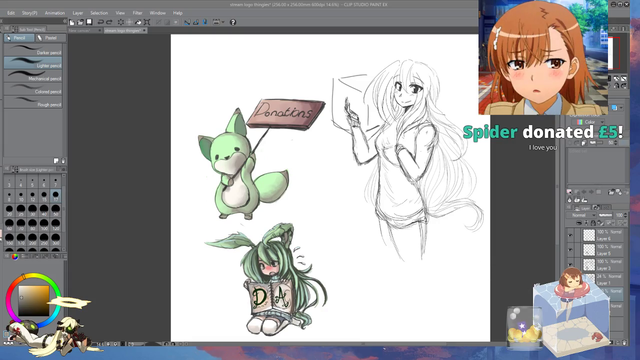The image size is (640, 360).
Task: Click the Redo arrow in the toolbar
Action: point(109,22)
